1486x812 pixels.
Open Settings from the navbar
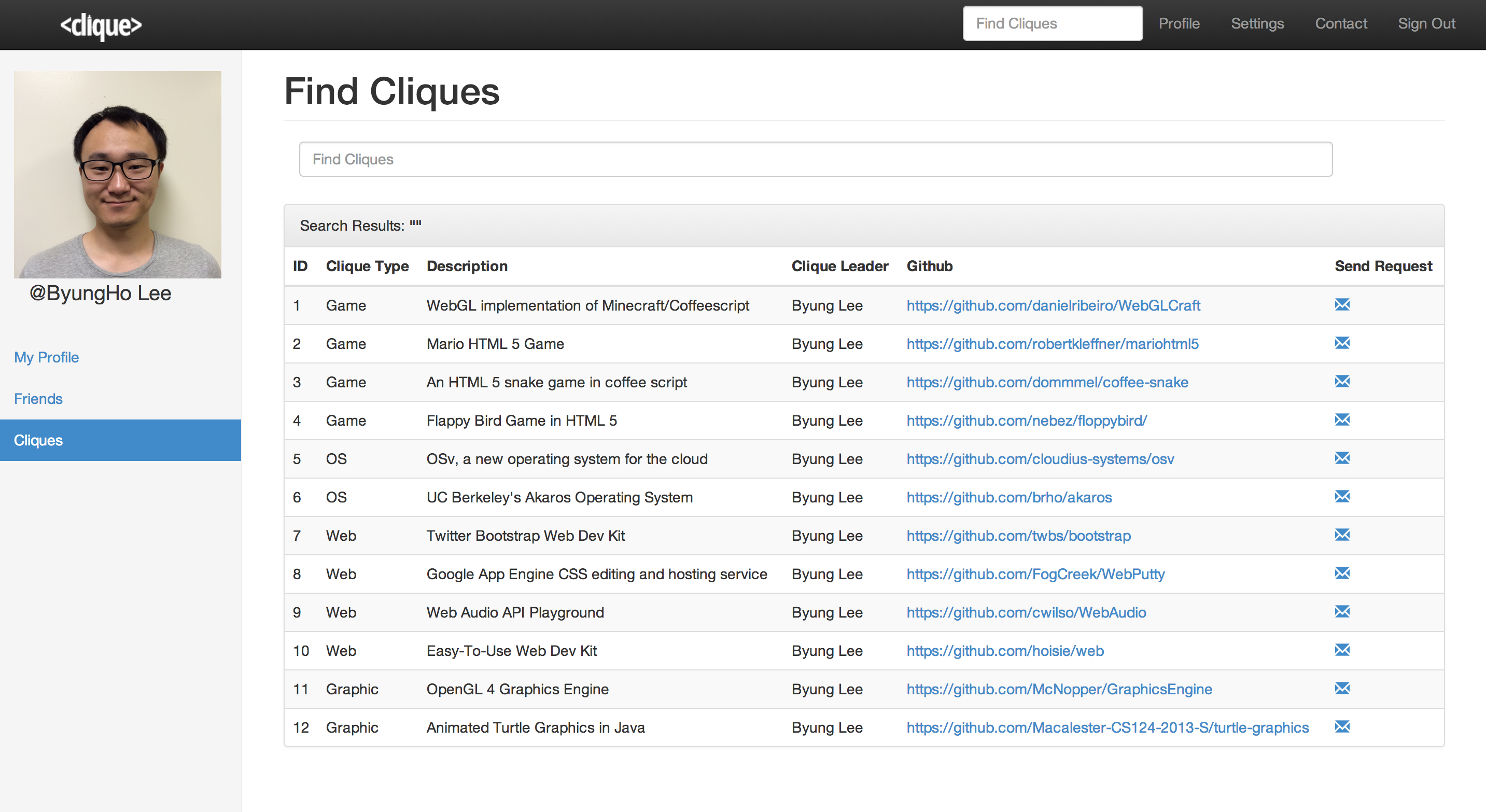point(1257,24)
